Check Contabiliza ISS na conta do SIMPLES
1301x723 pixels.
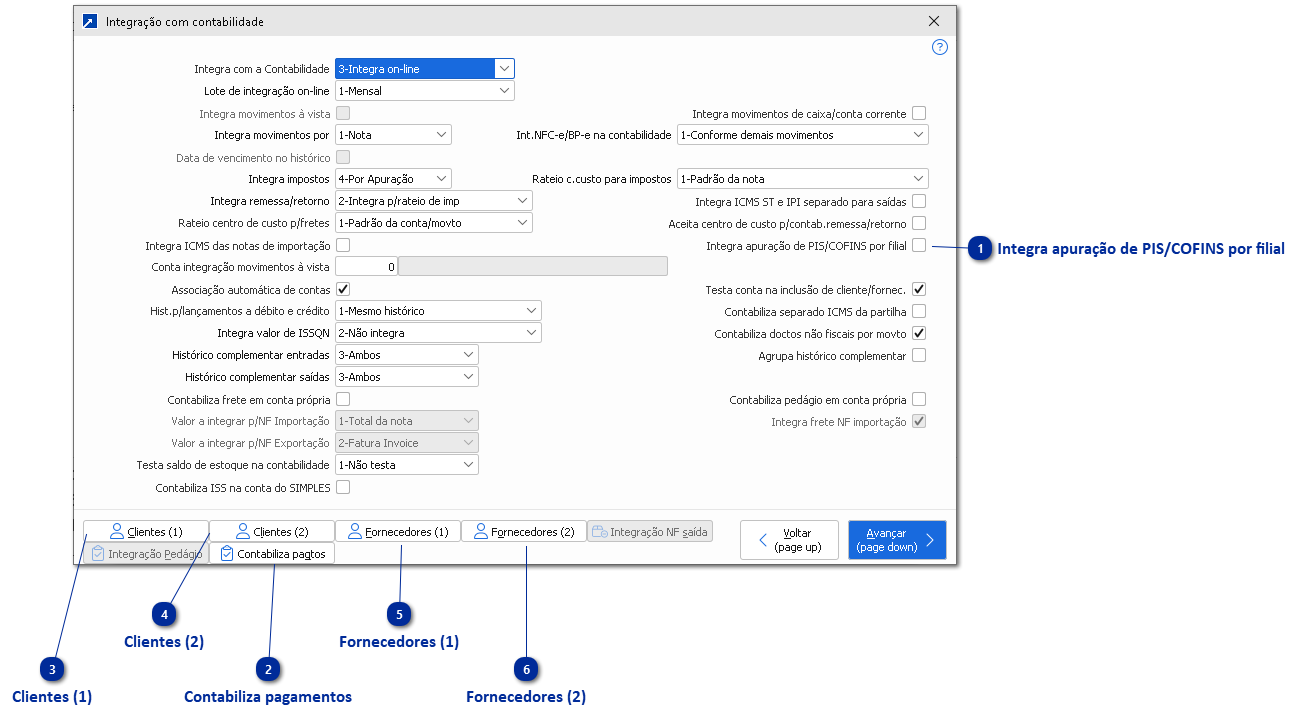point(343,488)
